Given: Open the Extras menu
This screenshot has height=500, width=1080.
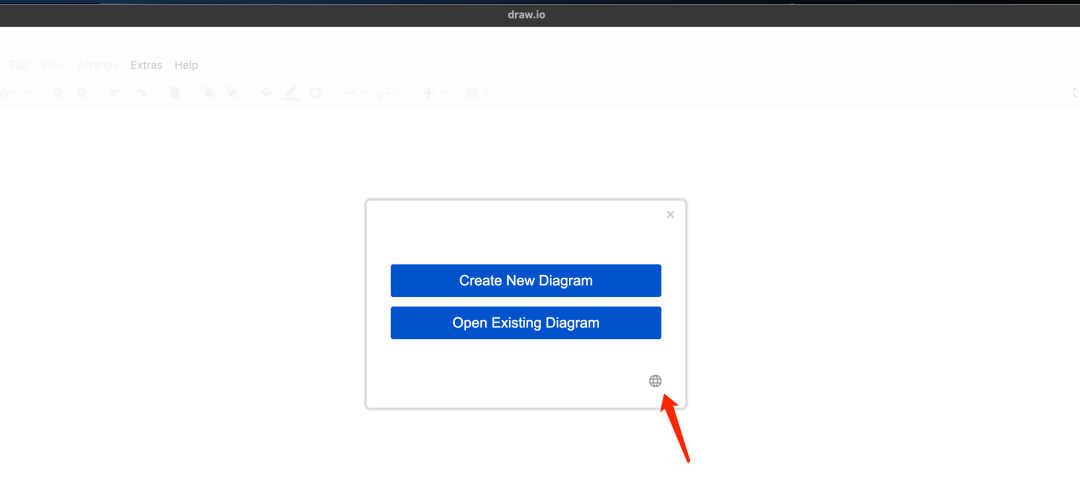Looking at the screenshot, I should tap(146, 65).
